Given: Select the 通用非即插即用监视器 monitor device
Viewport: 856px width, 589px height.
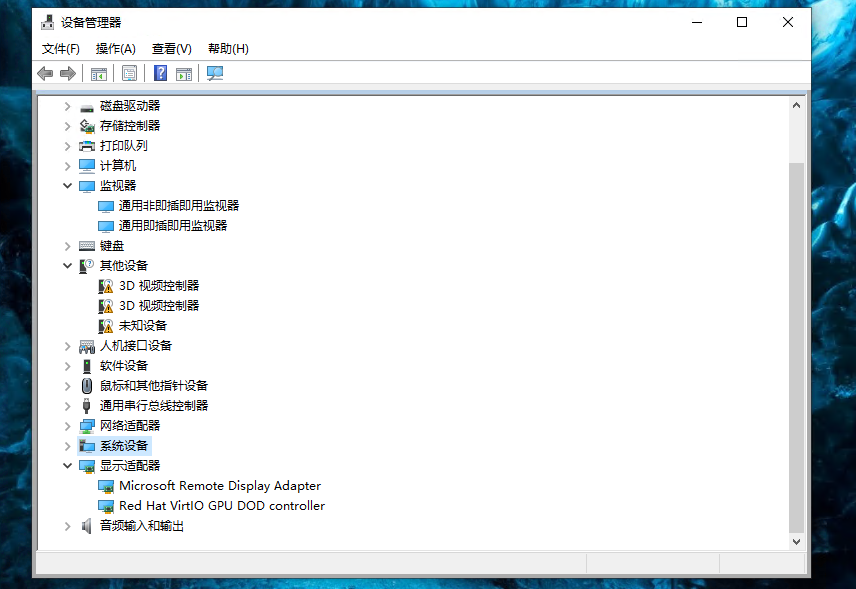Looking at the screenshot, I should [x=178, y=206].
